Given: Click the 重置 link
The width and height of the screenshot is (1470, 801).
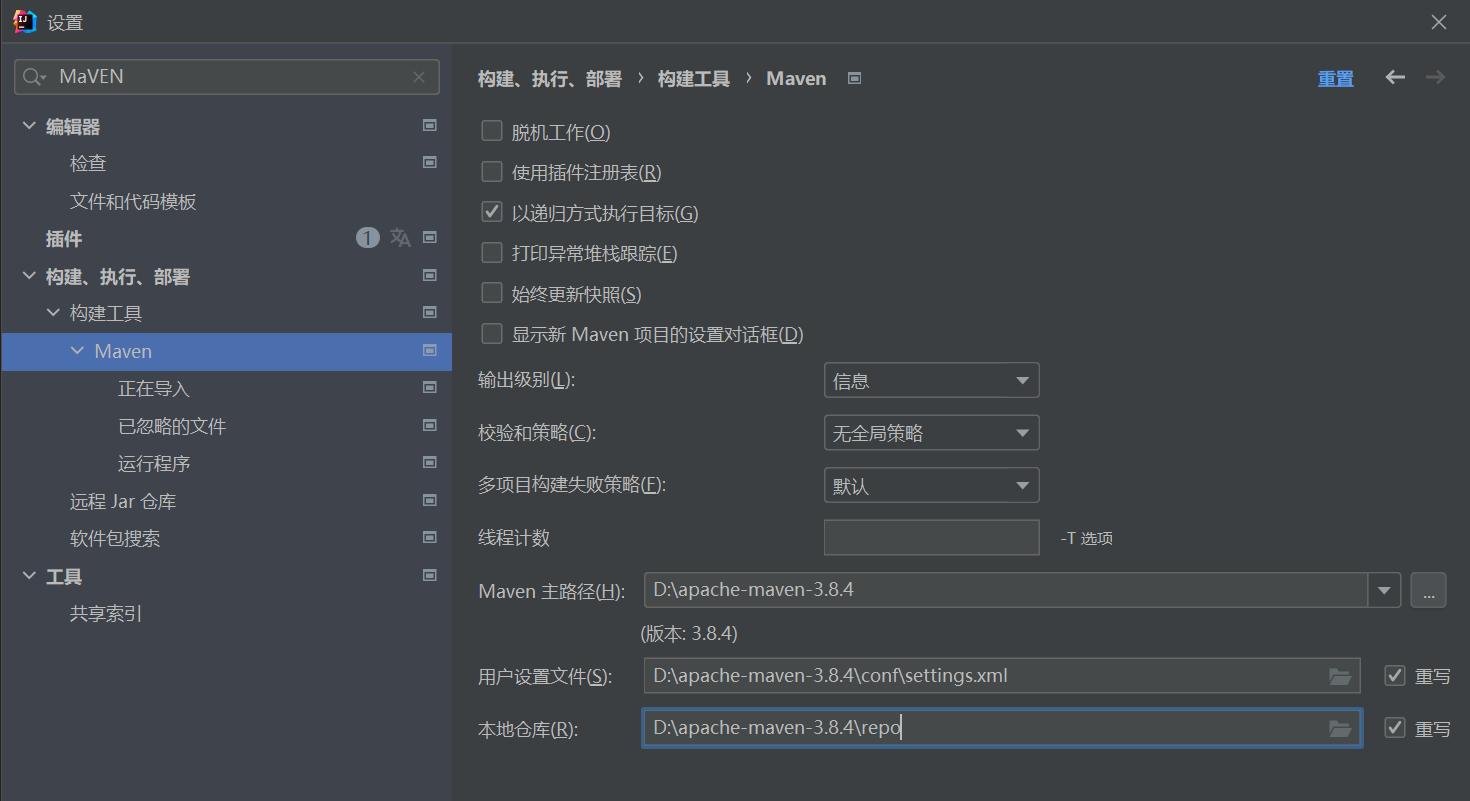Looking at the screenshot, I should tap(1335, 79).
